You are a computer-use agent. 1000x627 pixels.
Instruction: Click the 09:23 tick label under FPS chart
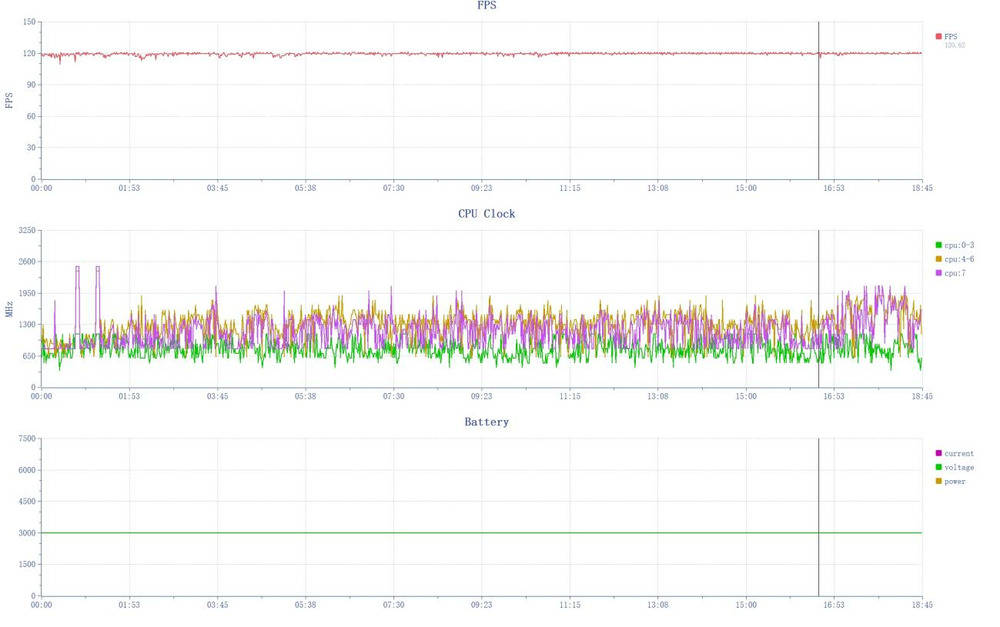click(481, 188)
